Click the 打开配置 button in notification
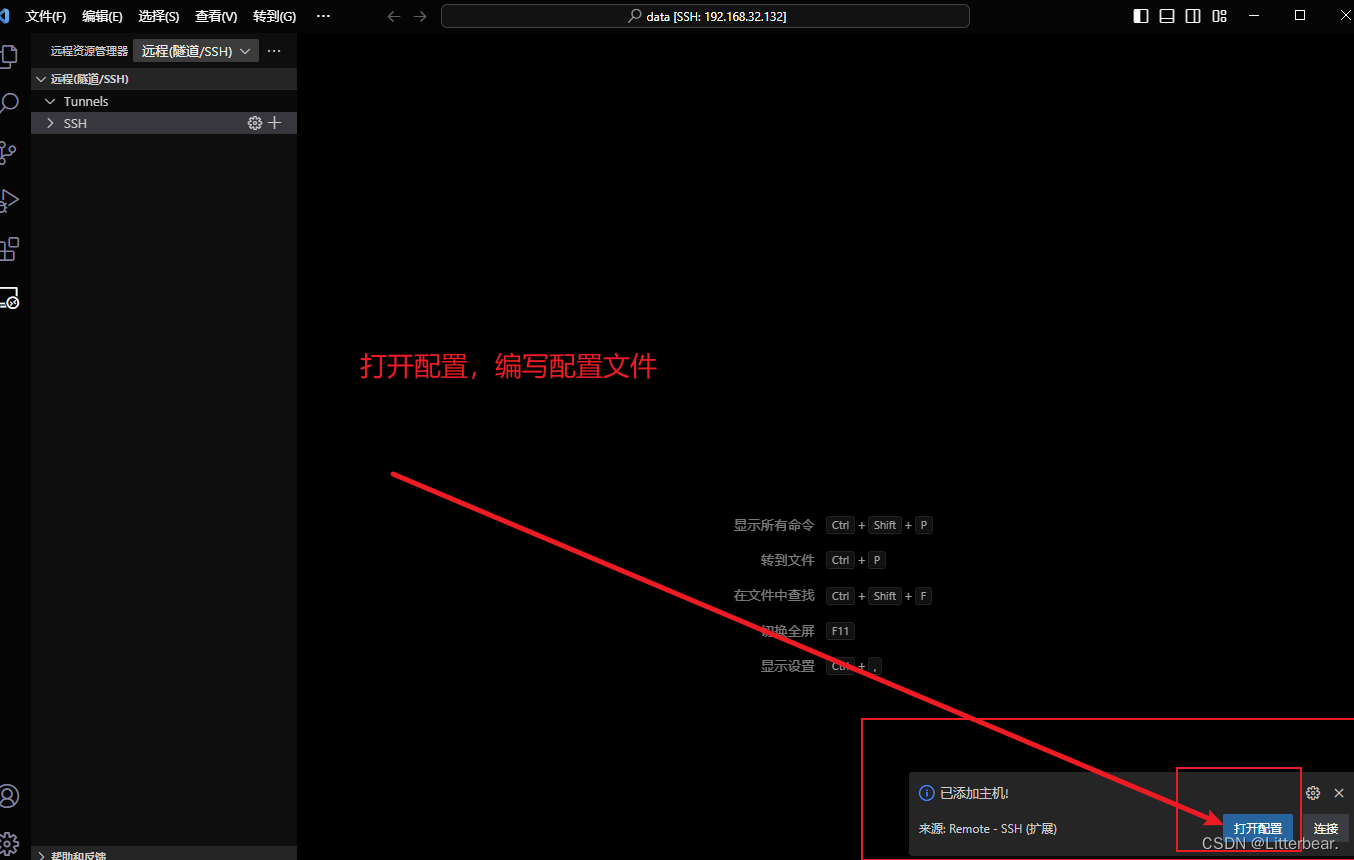Image resolution: width=1354 pixels, height=860 pixels. pyautogui.click(x=1257, y=828)
